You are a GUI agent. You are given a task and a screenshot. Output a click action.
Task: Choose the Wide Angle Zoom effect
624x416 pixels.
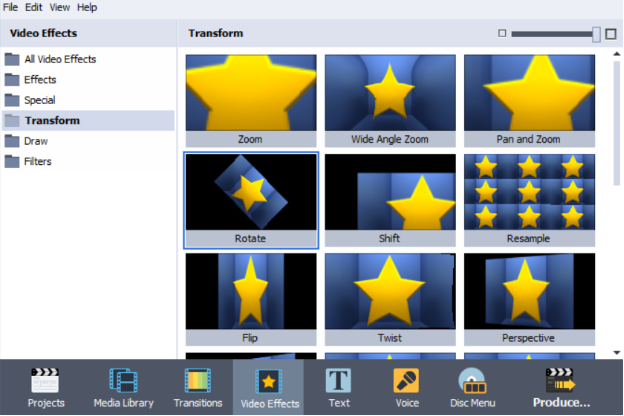tap(390, 101)
